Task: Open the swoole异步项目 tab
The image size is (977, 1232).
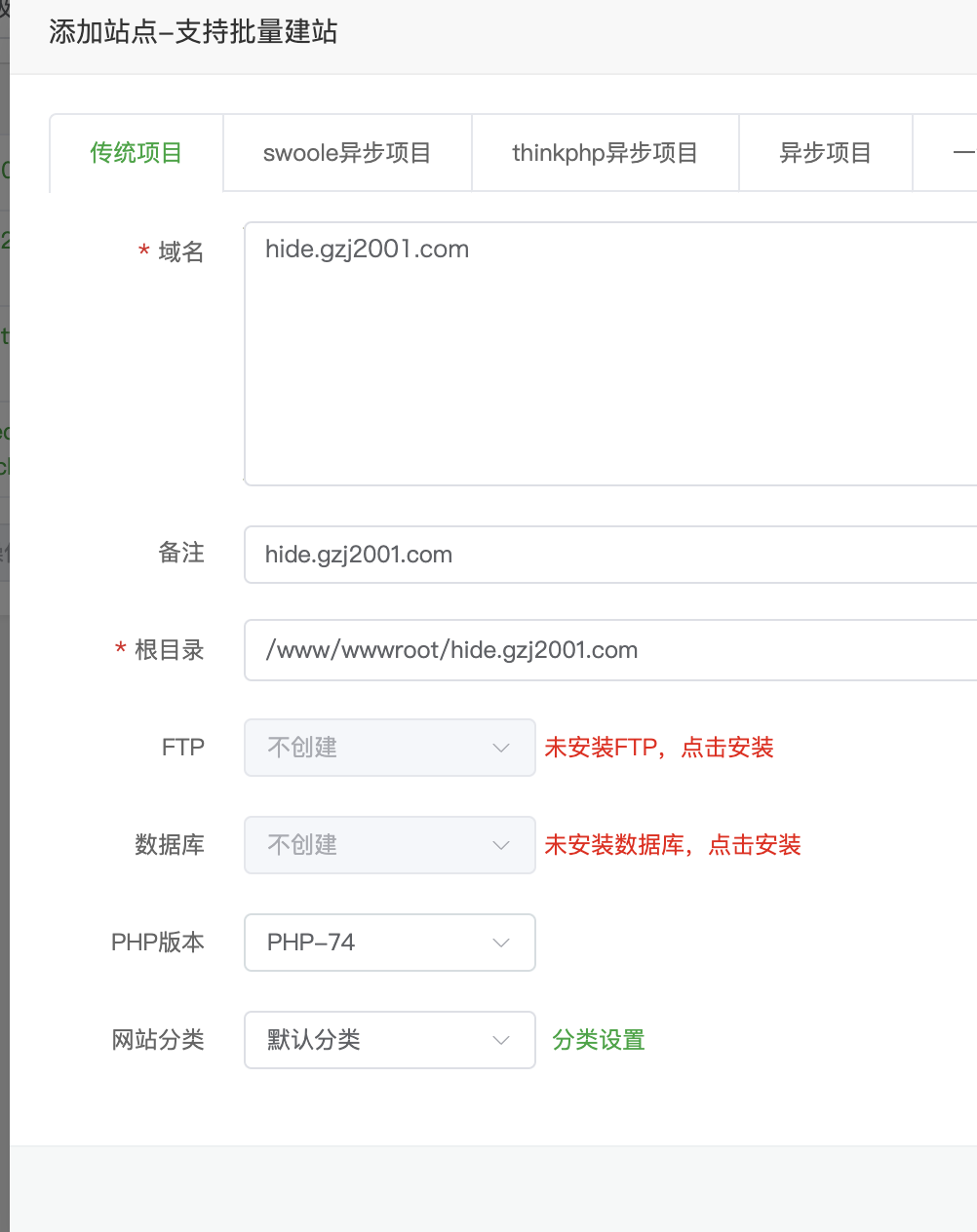Action: click(x=347, y=153)
